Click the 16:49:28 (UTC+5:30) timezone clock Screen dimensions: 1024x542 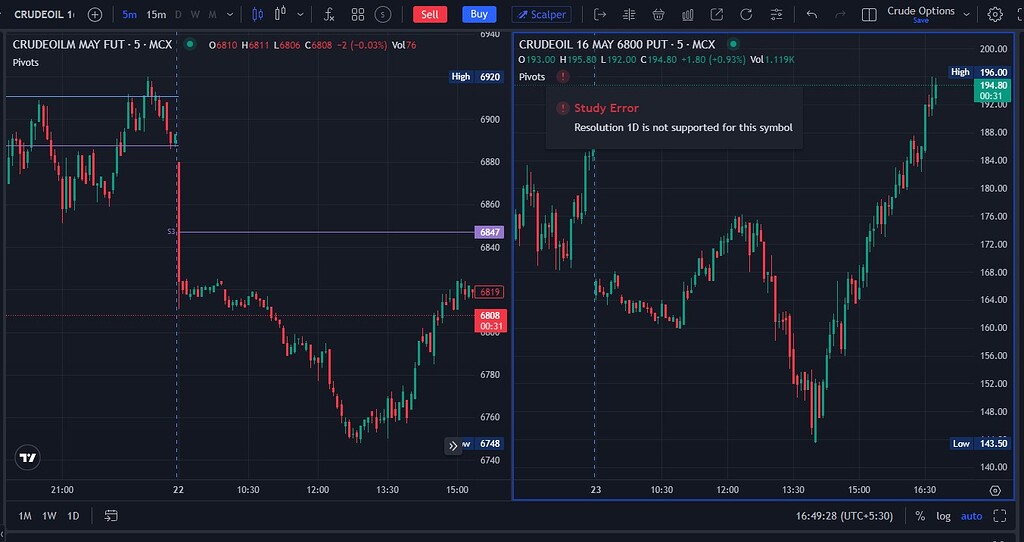[x=844, y=516]
